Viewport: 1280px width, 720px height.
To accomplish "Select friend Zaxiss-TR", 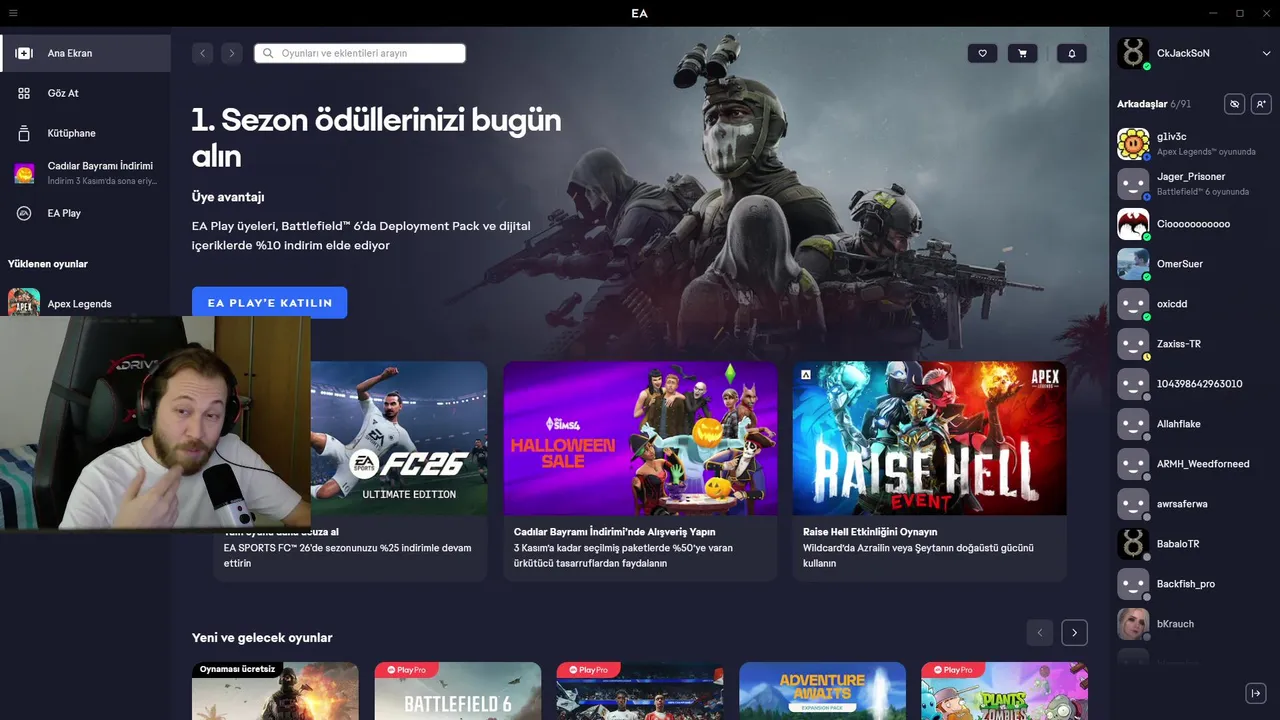I will (x=1194, y=344).
